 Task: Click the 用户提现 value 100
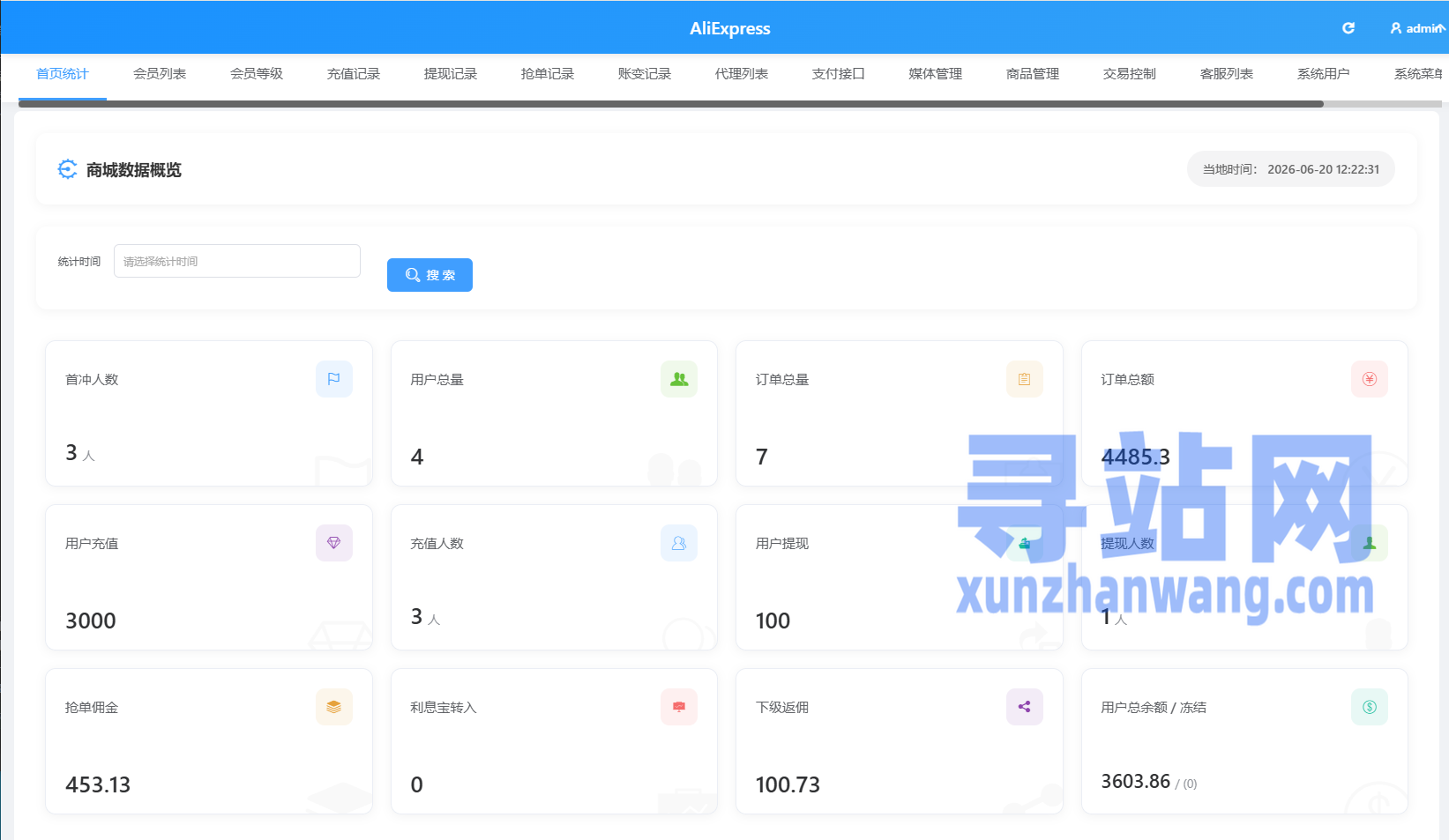[773, 621]
